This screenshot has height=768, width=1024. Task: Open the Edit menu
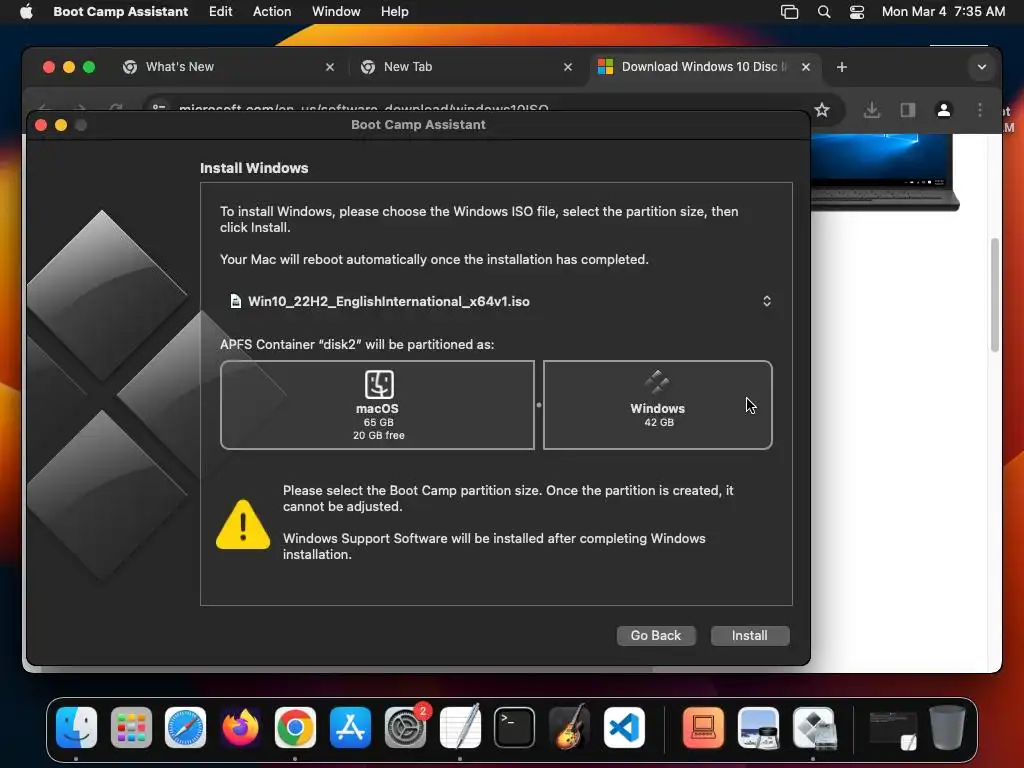point(221,12)
